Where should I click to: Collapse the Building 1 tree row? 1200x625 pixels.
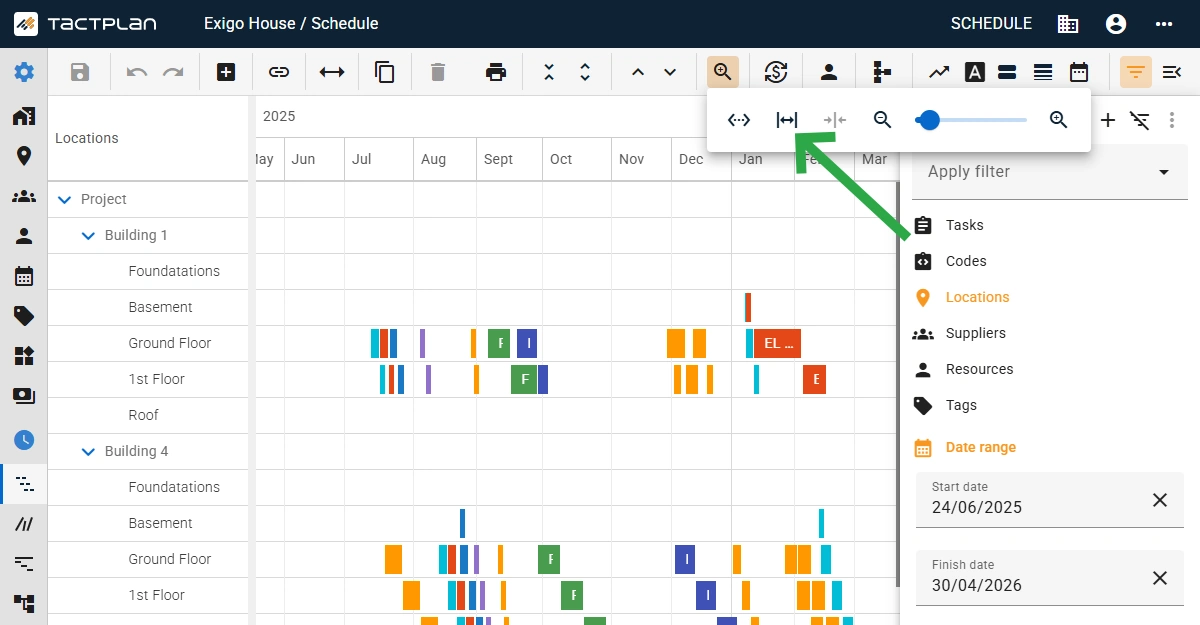(89, 235)
